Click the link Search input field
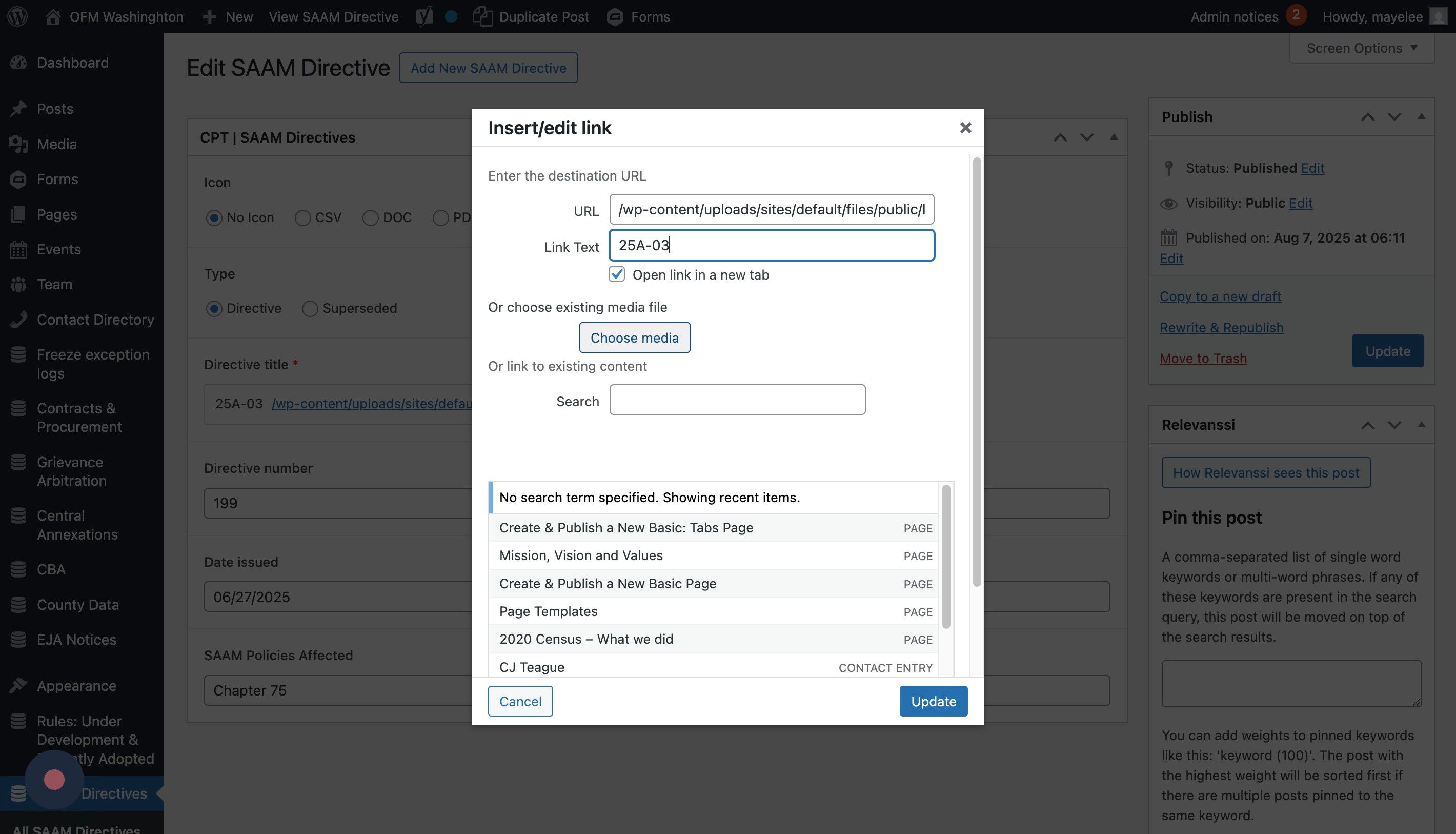Image resolution: width=1456 pixels, height=834 pixels. pos(737,400)
